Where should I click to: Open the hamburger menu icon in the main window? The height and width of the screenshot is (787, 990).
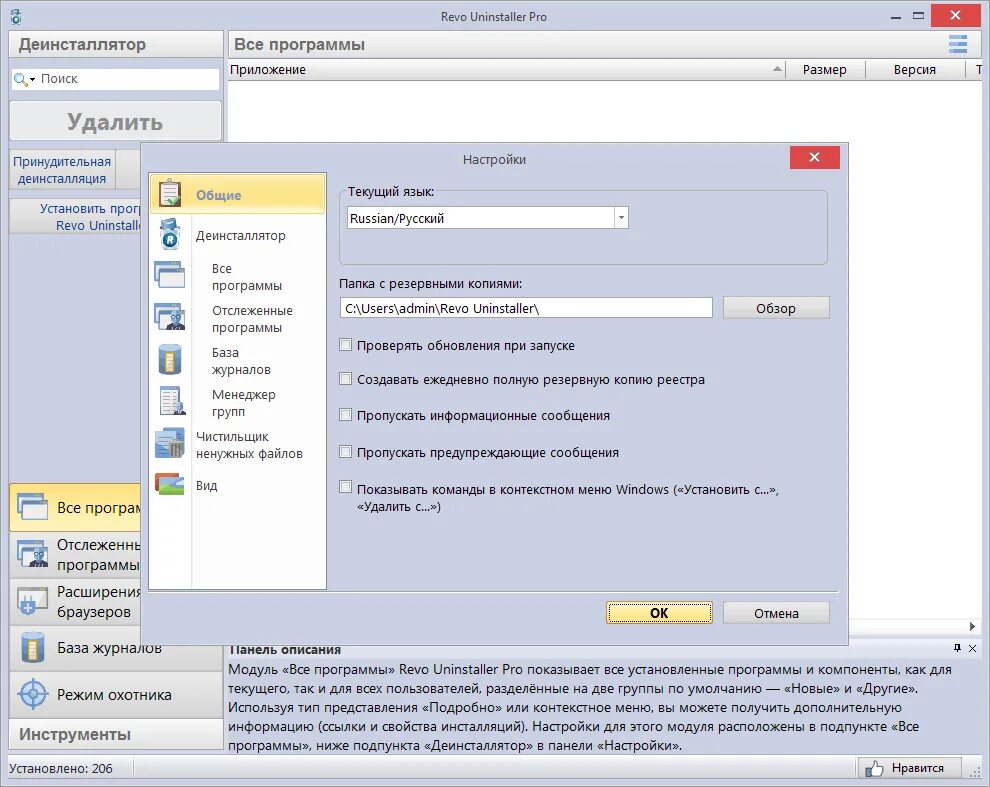tap(958, 44)
